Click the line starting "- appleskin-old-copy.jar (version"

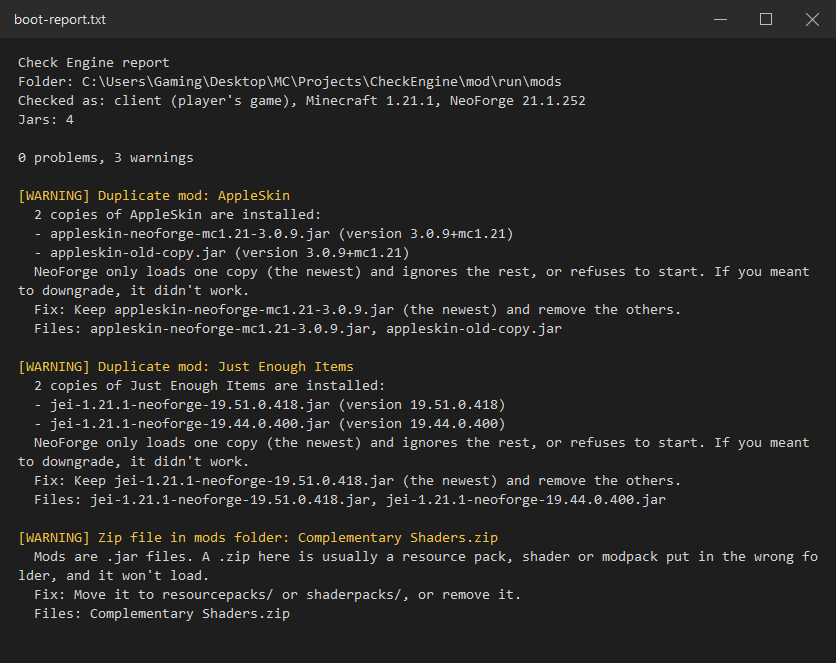tap(222, 253)
